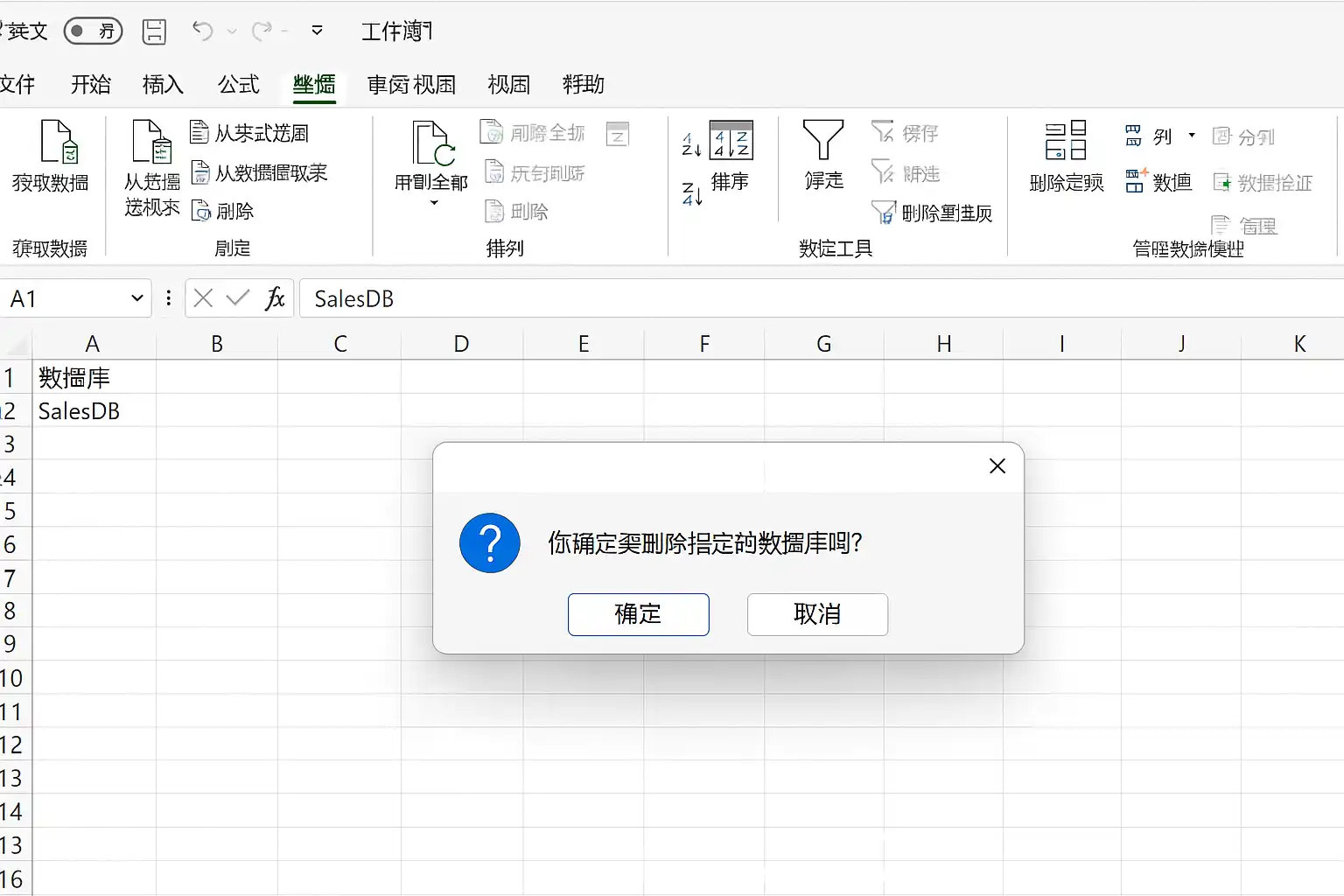
Task: Expand the Name Box dropdown
Action: pos(136,298)
